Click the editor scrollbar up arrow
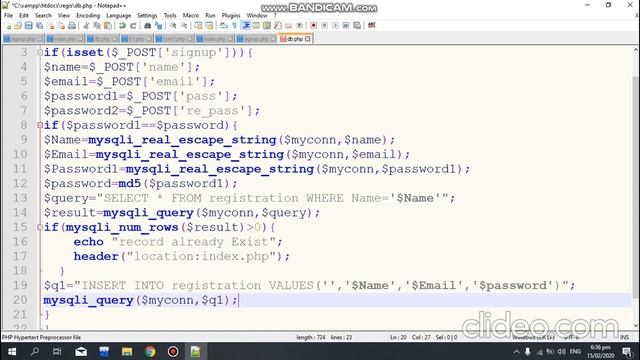 click(636, 49)
